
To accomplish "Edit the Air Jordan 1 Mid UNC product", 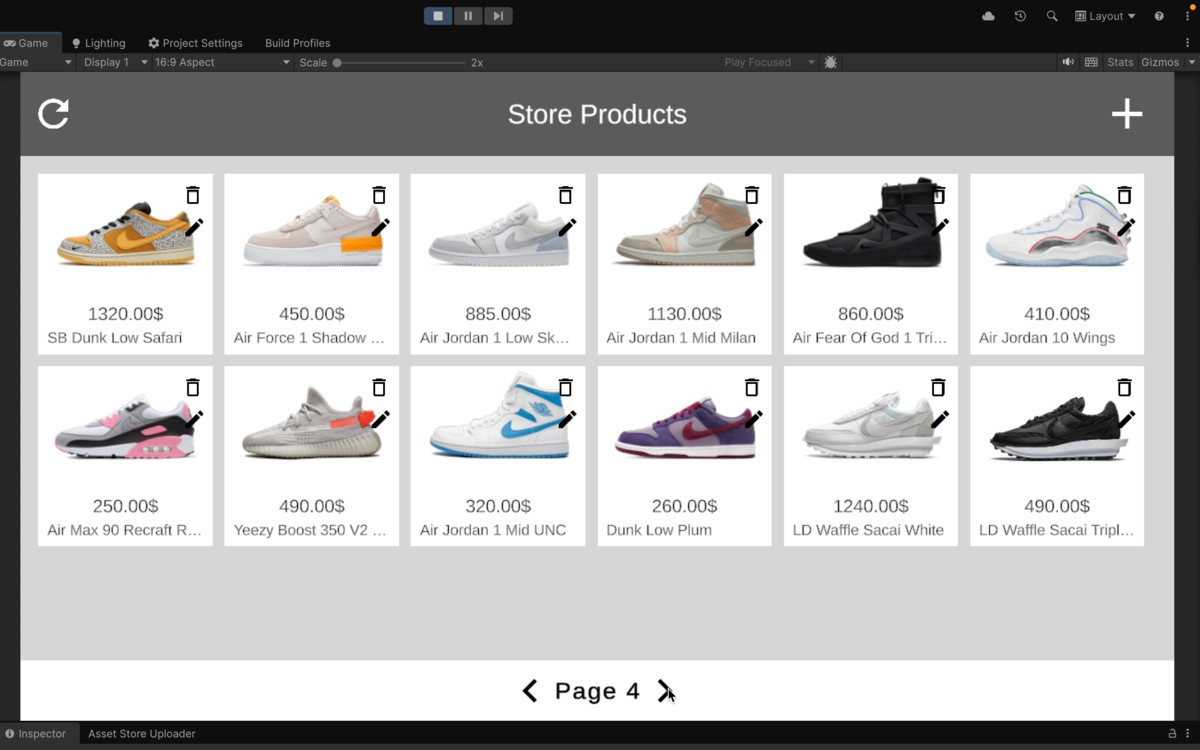I will coord(567,420).
